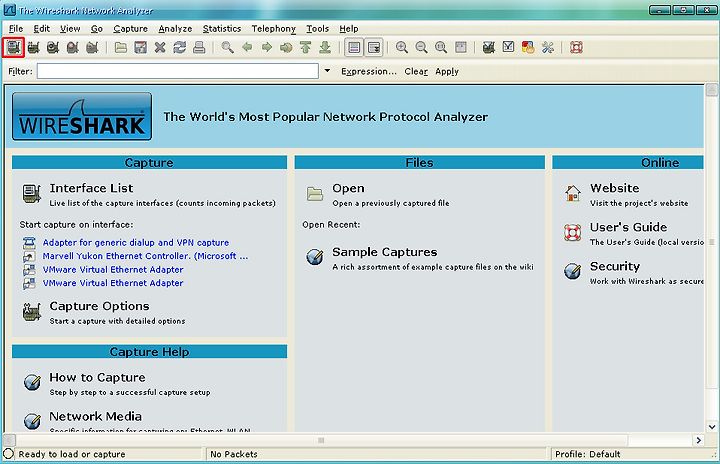Reset zoom to normal size icon
Image resolution: width=720 pixels, height=464 pixels.
pos(441,47)
